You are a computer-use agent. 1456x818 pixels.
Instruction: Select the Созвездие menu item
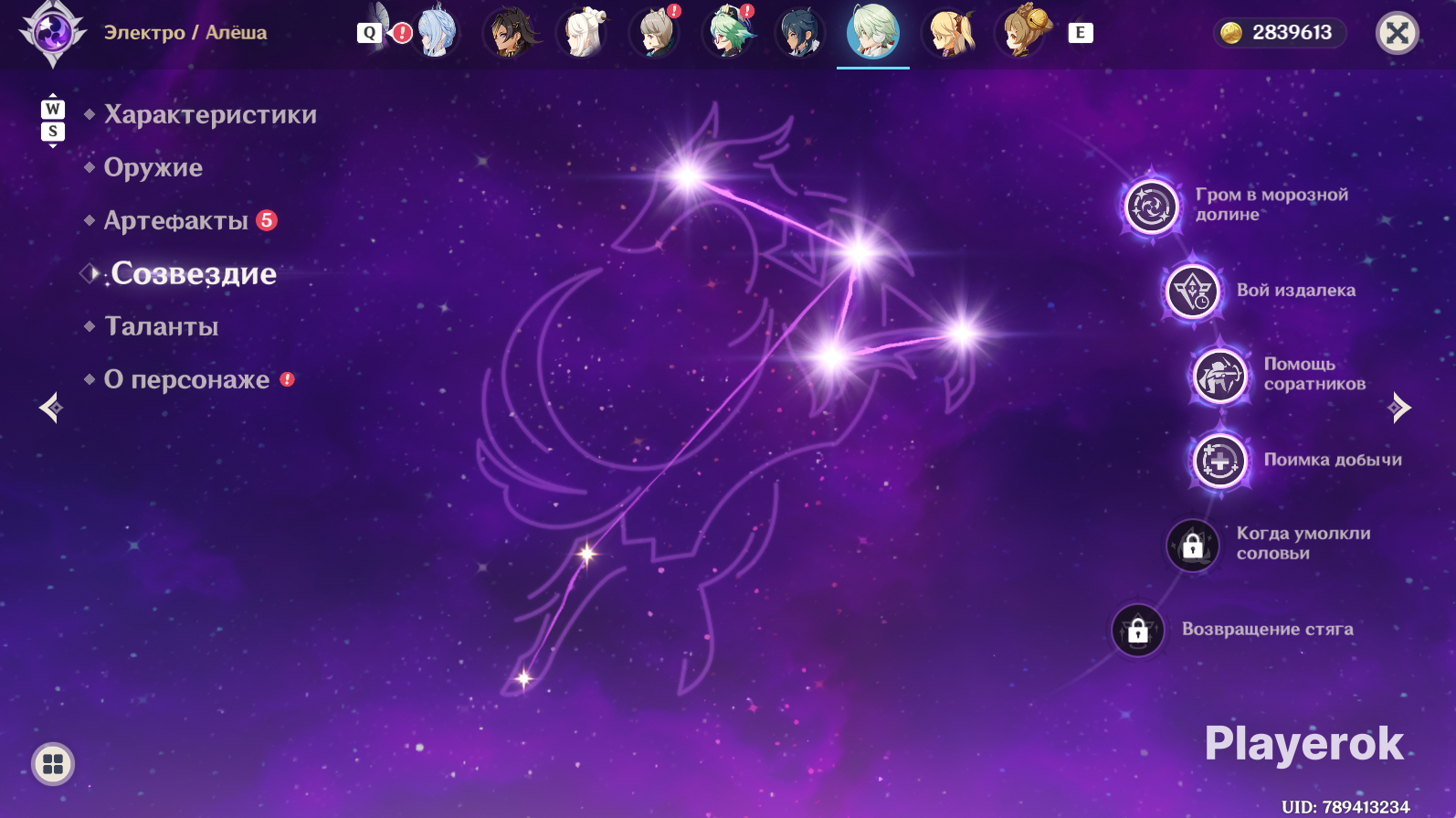[x=194, y=273]
